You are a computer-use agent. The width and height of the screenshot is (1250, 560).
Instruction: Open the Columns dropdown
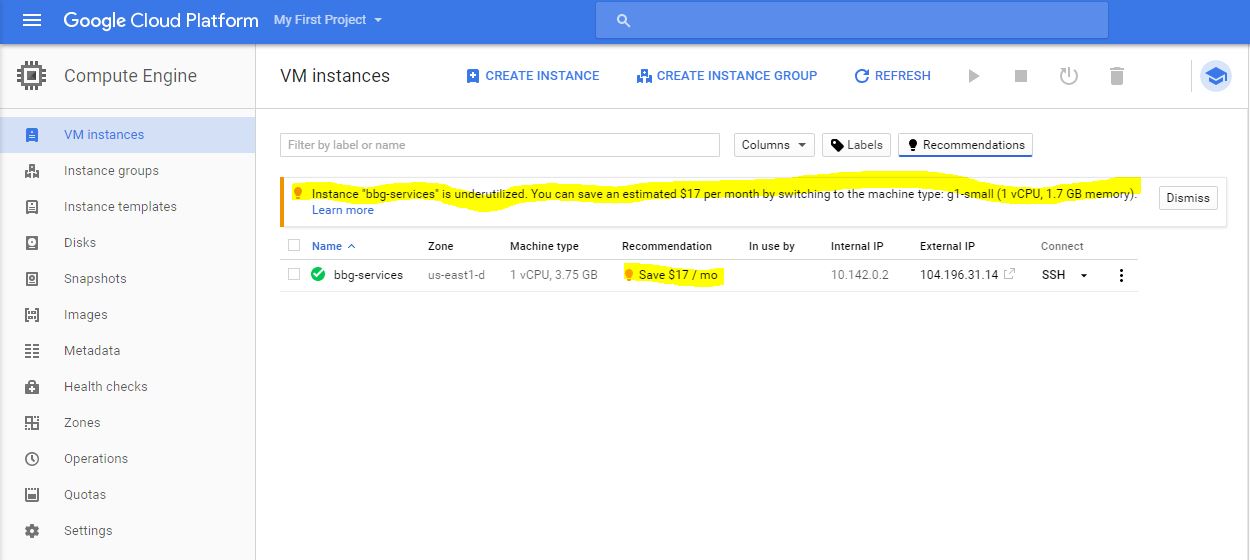[x=774, y=145]
